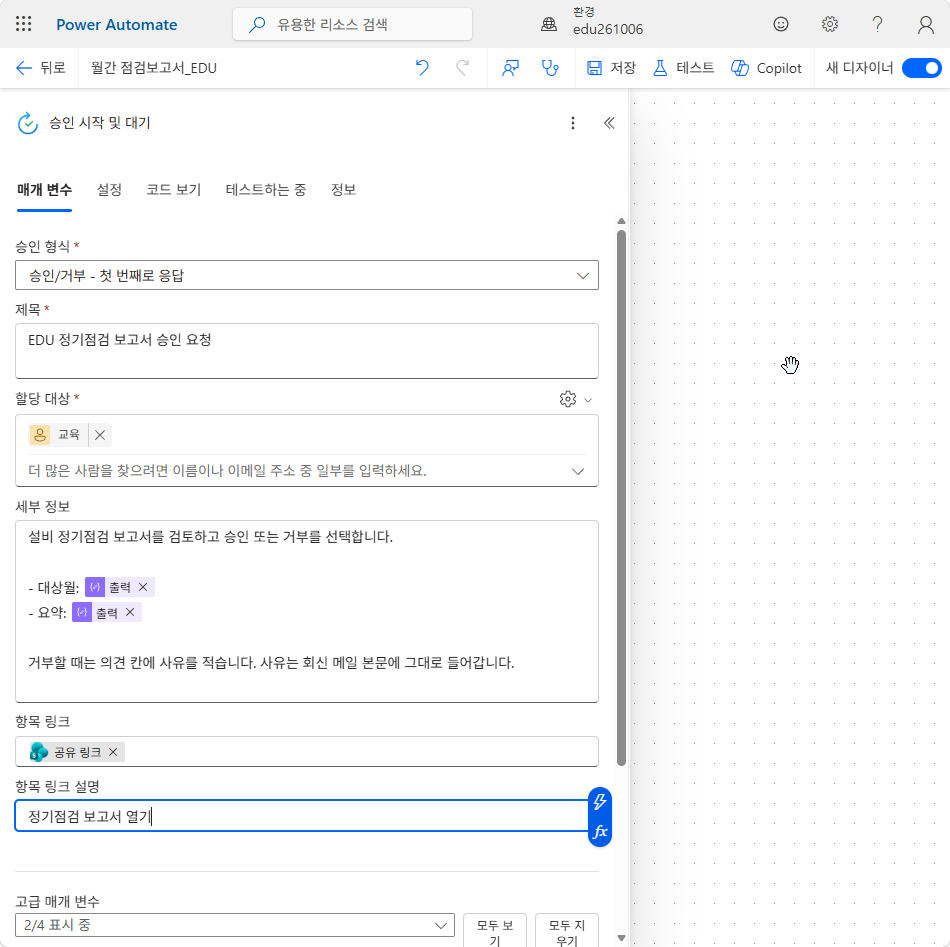The image size is (950, 947).
Task: Open the fx expression editor button
Action: 600,832
